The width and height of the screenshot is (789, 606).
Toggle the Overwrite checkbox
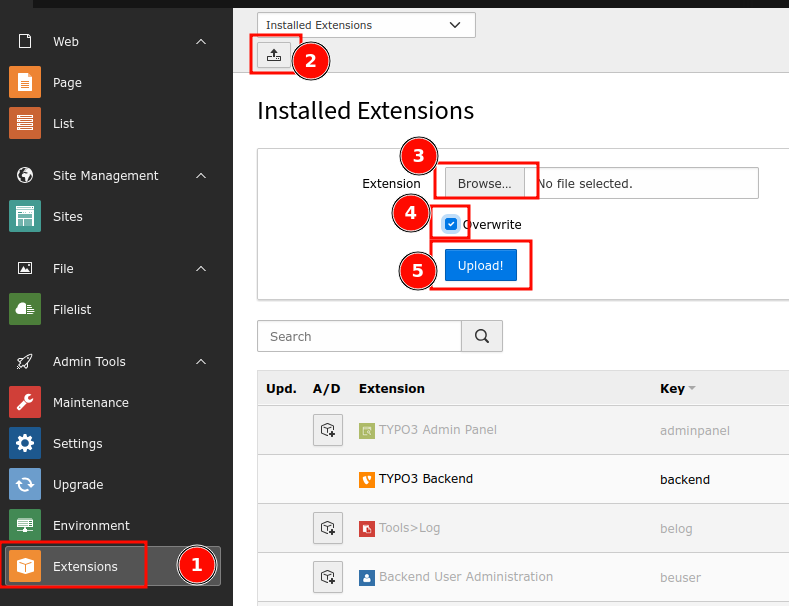tap(451, 224)
